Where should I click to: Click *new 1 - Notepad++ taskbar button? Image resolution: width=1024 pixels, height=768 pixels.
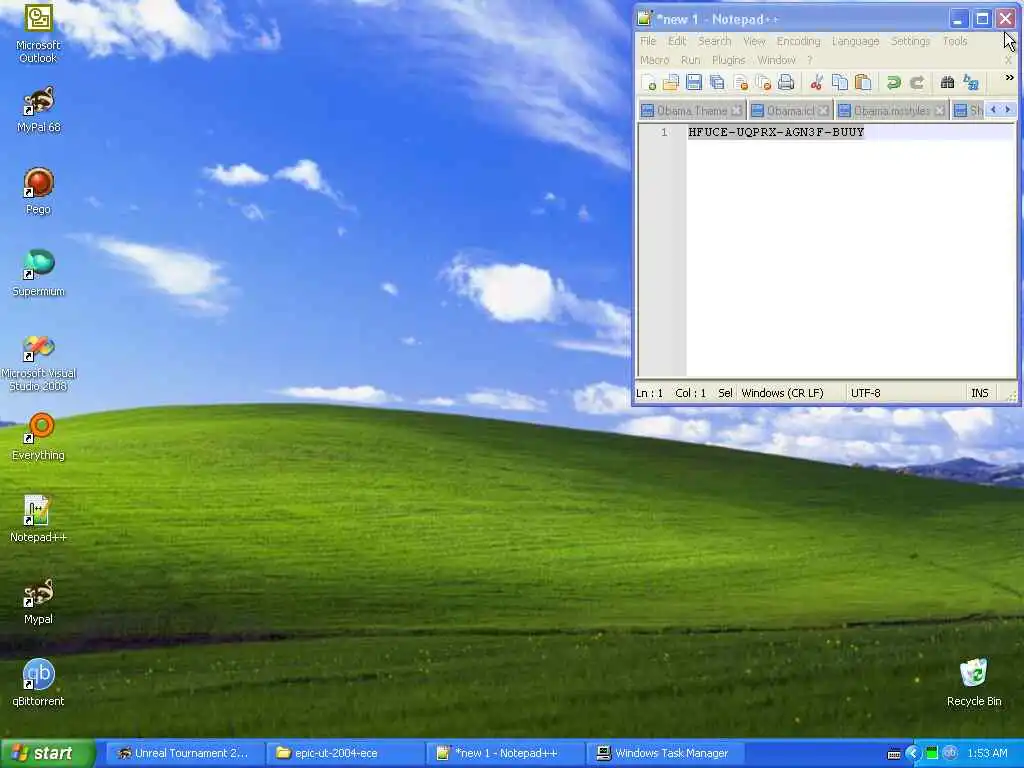(x=505, y=754)
